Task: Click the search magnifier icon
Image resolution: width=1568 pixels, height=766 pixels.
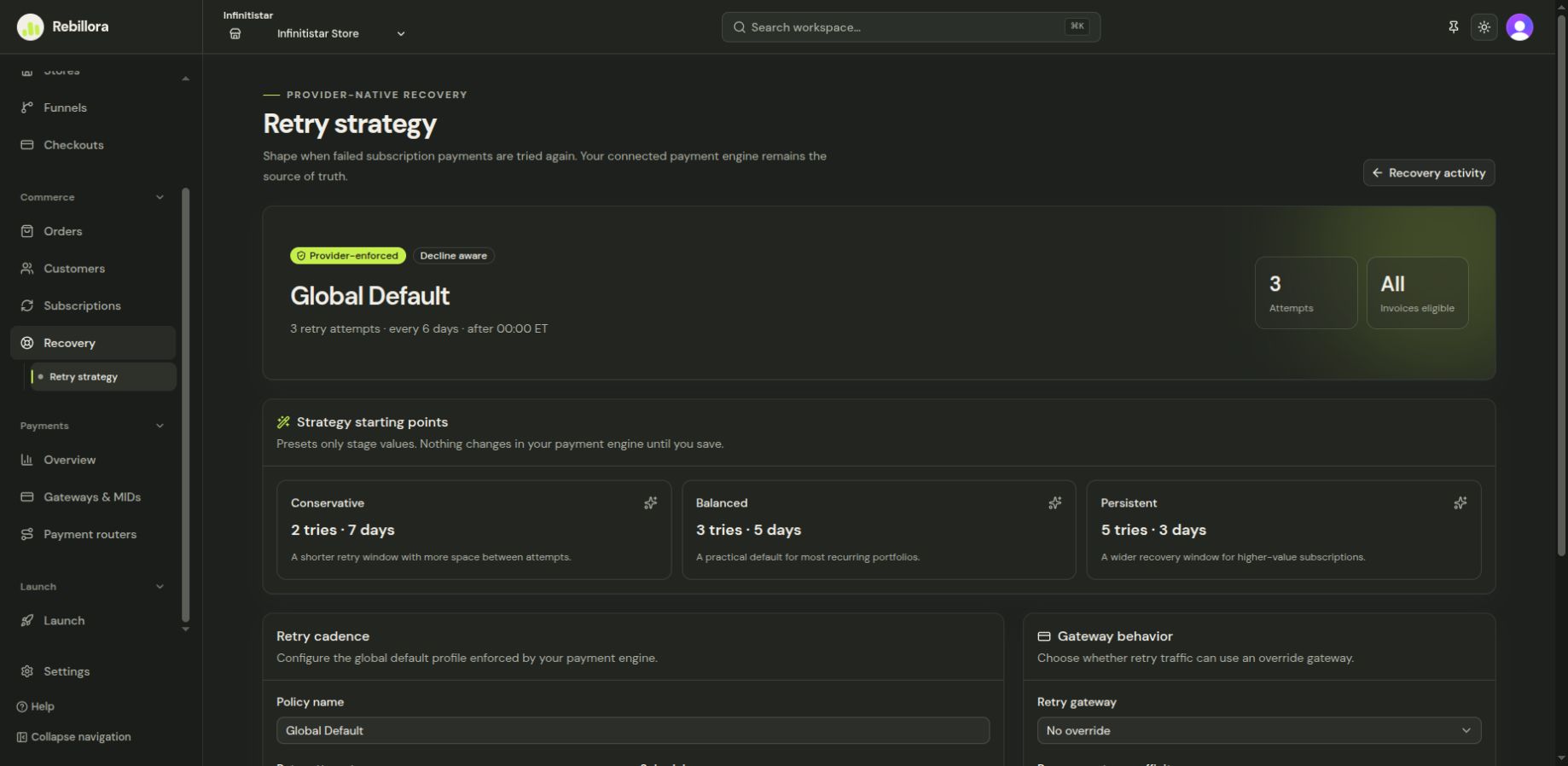Action: [740, 27]
